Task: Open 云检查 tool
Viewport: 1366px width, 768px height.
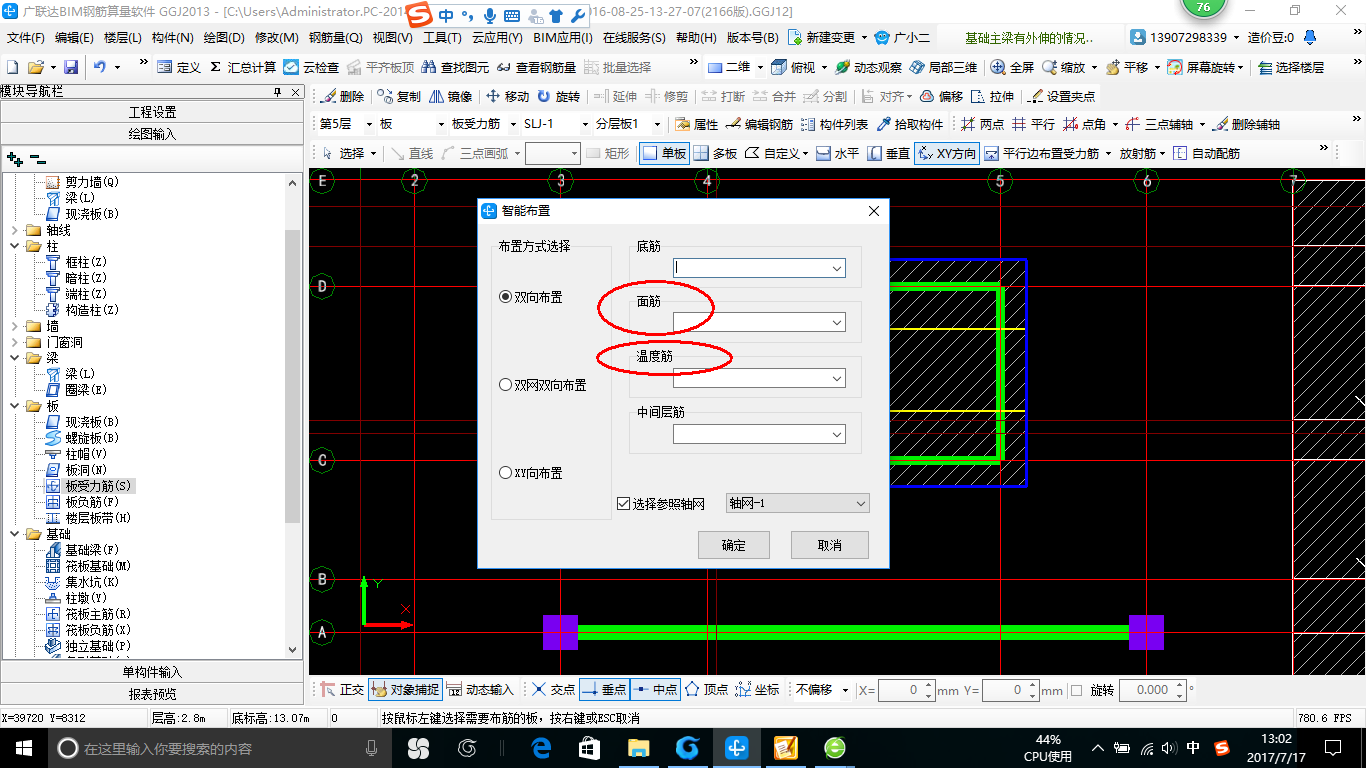Action: 311,67
